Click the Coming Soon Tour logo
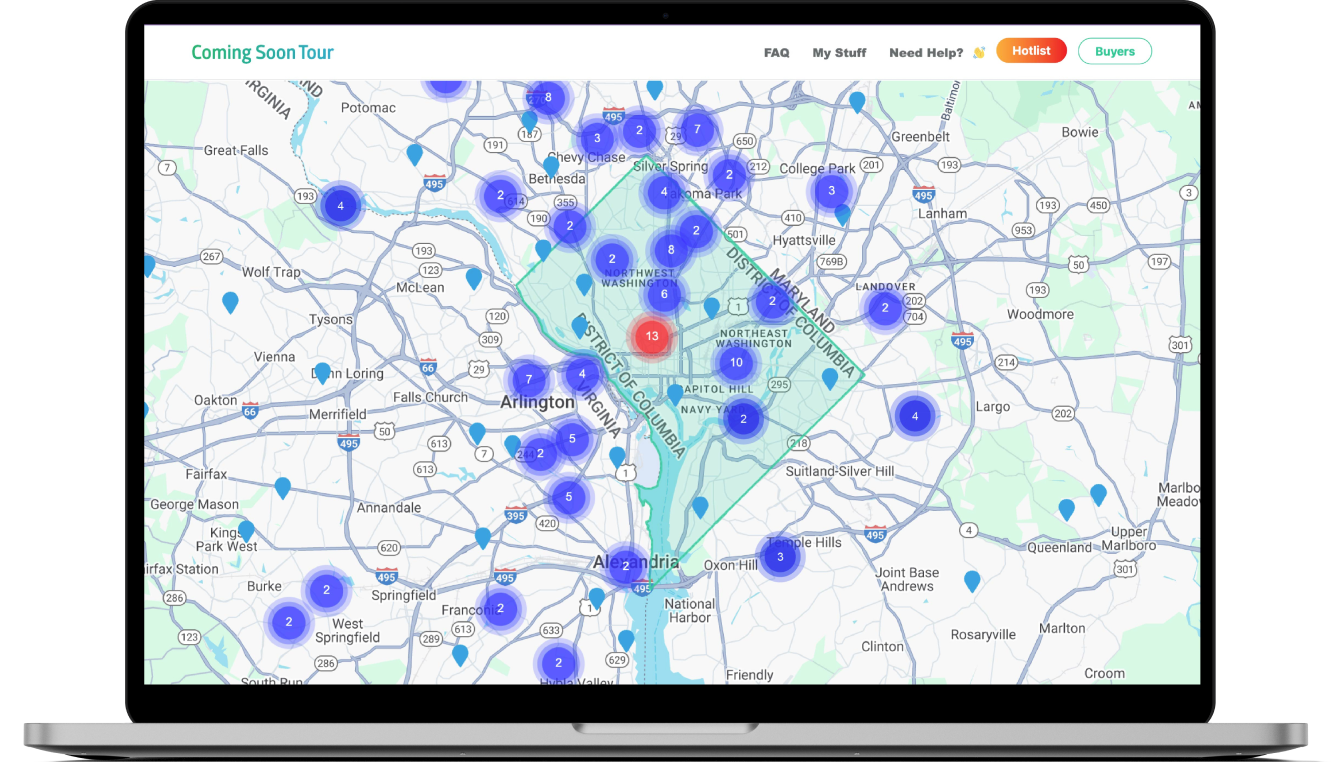 point(263,52)
